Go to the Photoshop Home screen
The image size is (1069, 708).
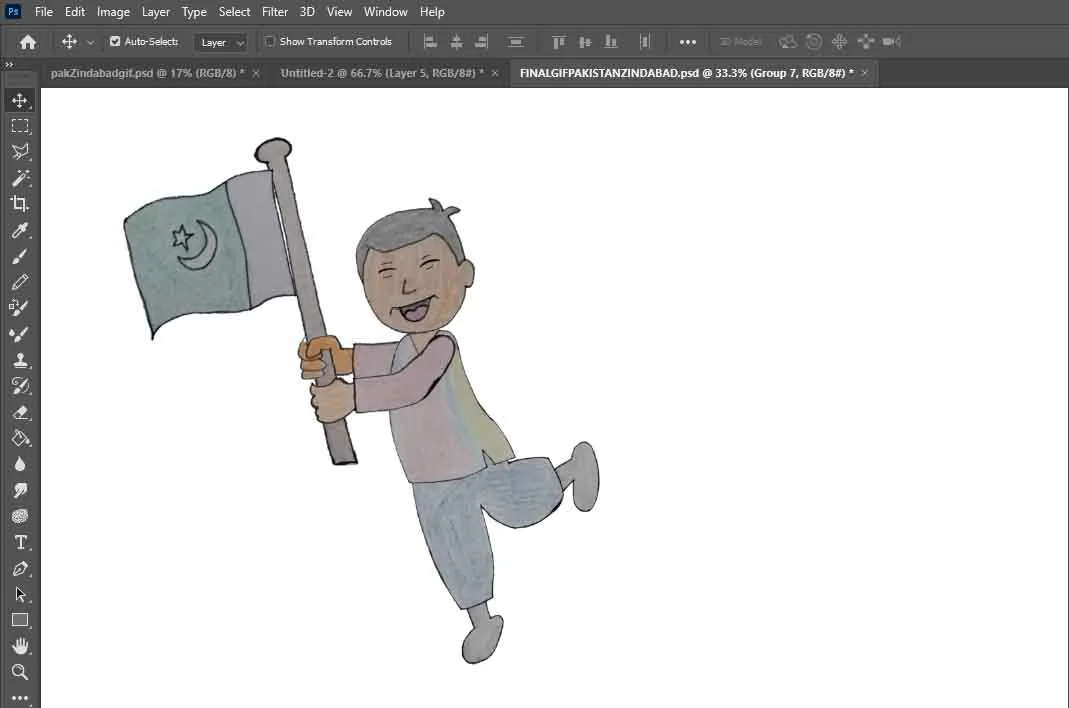click(28, 42)
